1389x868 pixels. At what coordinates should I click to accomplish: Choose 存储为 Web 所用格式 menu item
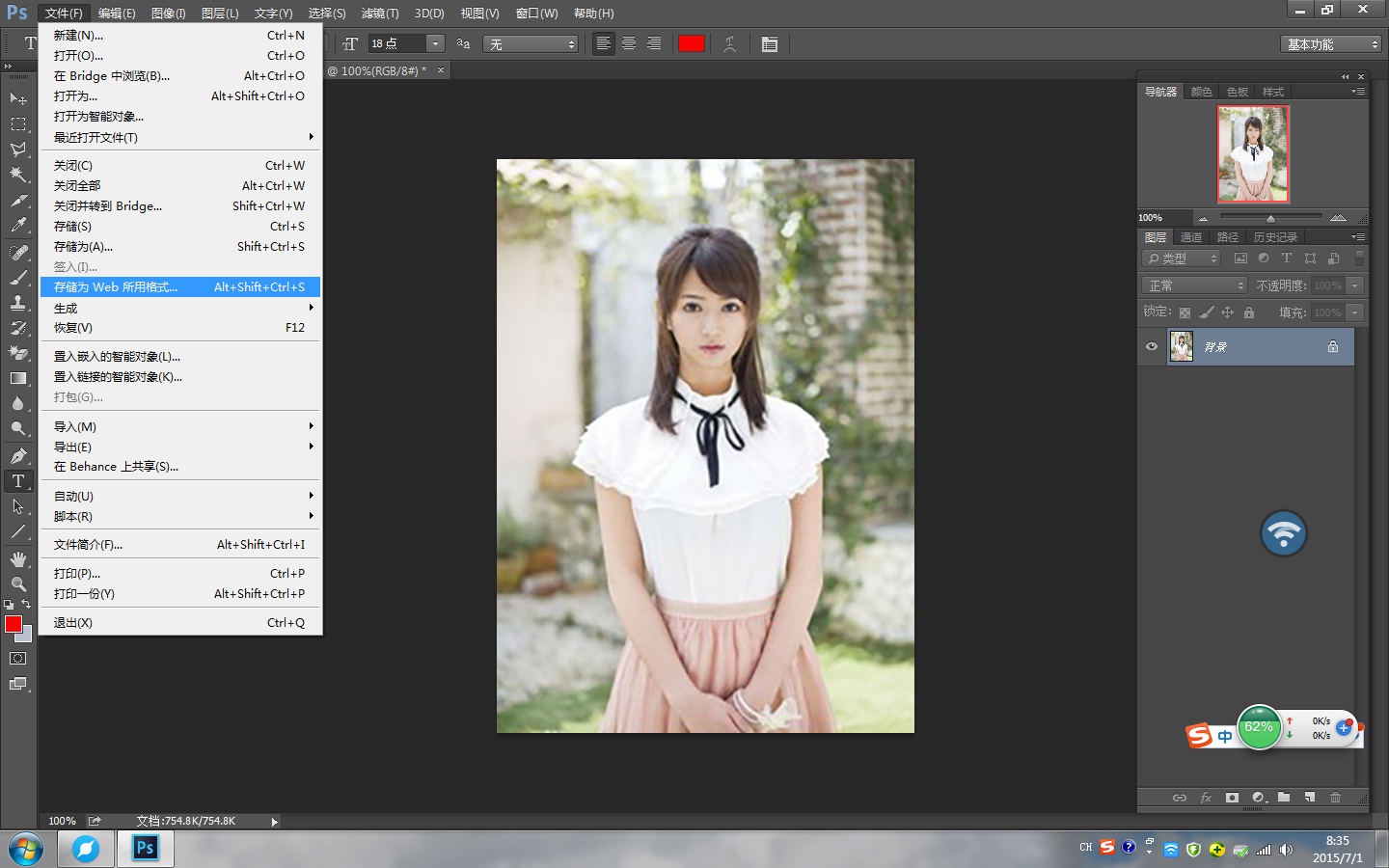(180, 286)
